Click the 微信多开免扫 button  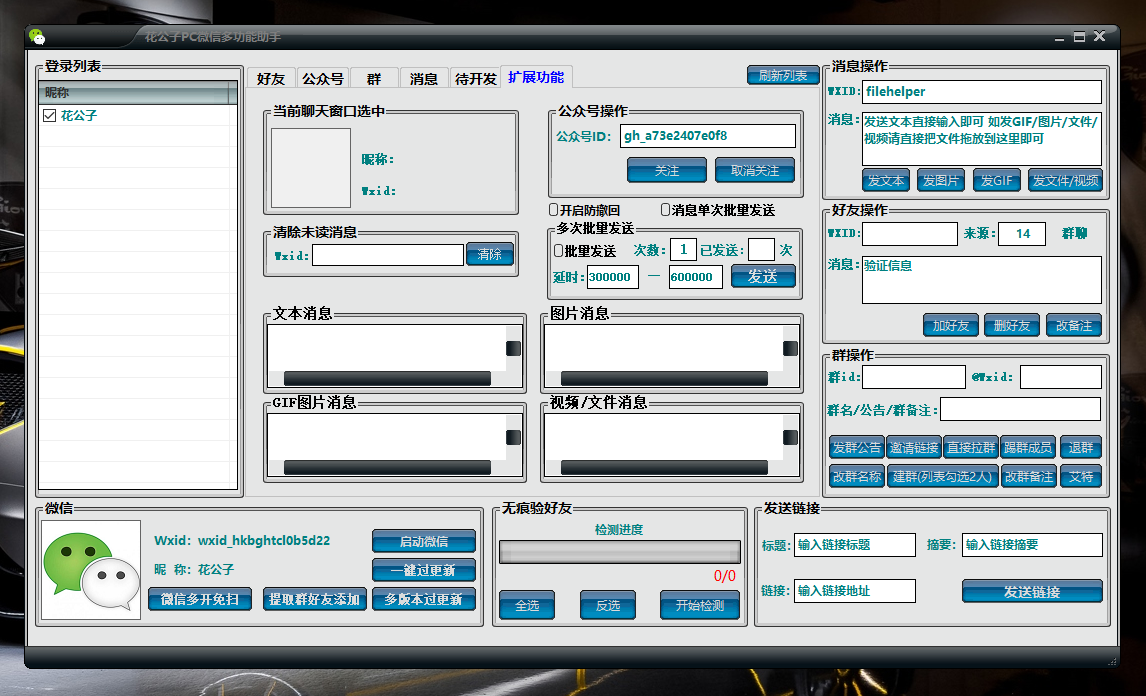point(200,599)
